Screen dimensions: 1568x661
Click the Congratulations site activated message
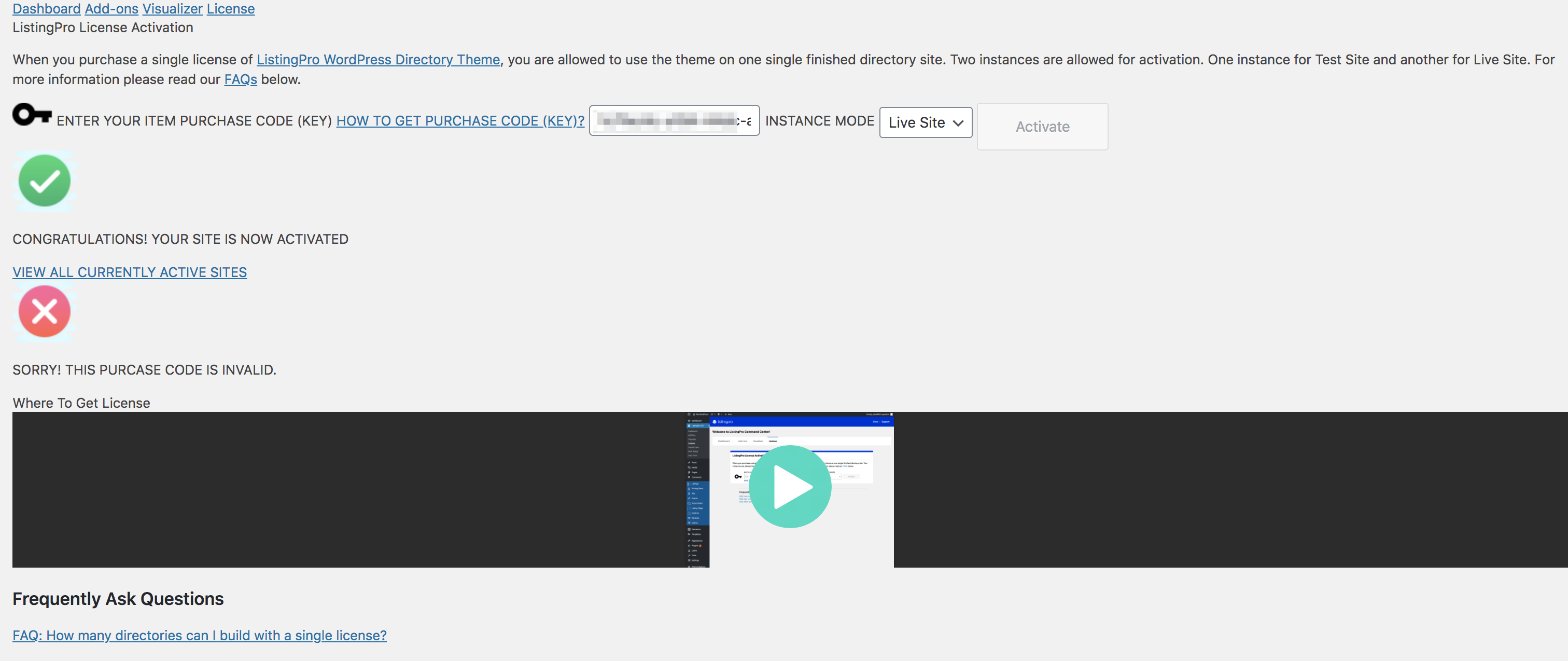(180, 239)
